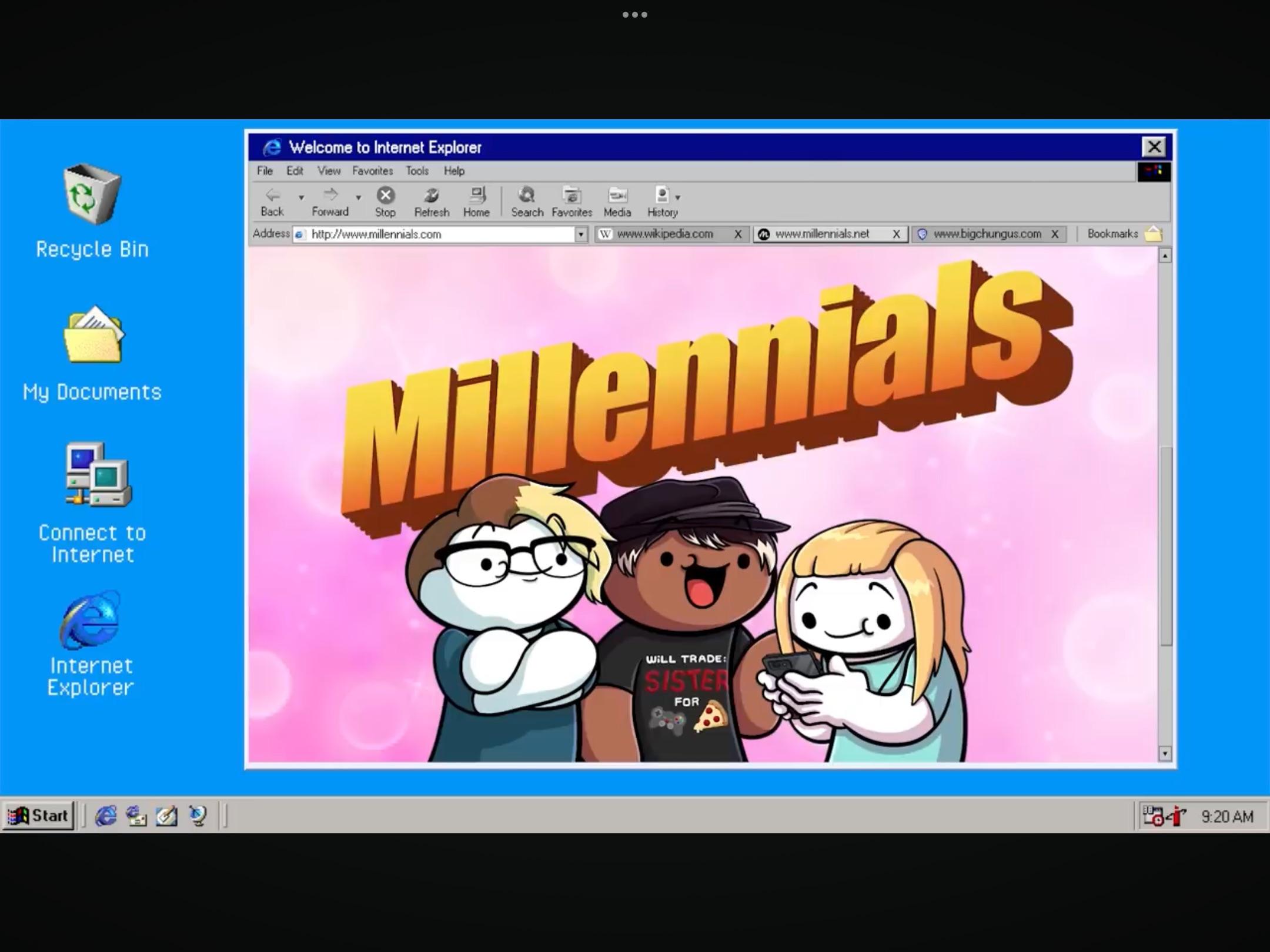Click the Start button
1270x952 pixels.
(38, 816)
